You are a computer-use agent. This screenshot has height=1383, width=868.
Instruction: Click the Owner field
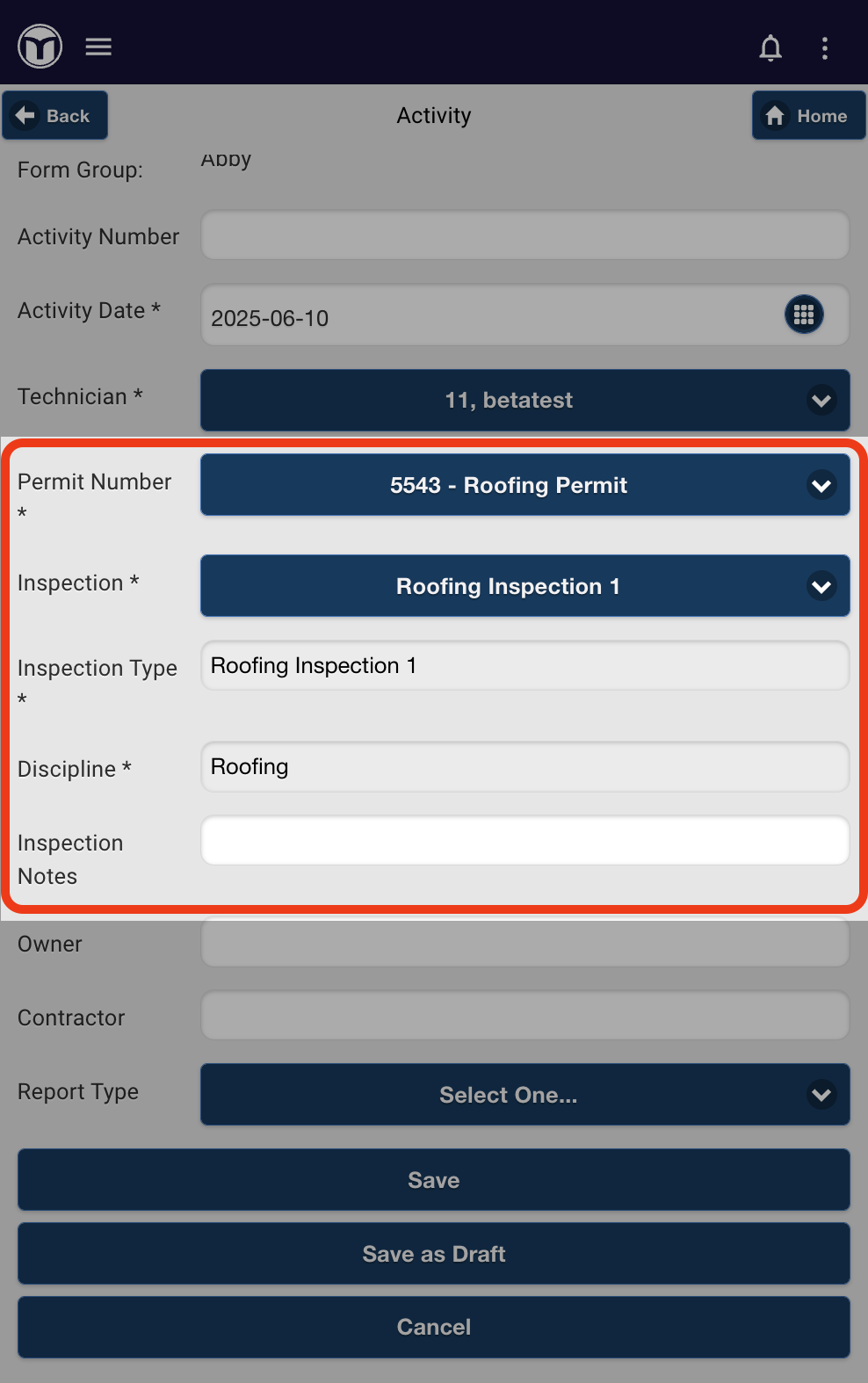[525, 943]
